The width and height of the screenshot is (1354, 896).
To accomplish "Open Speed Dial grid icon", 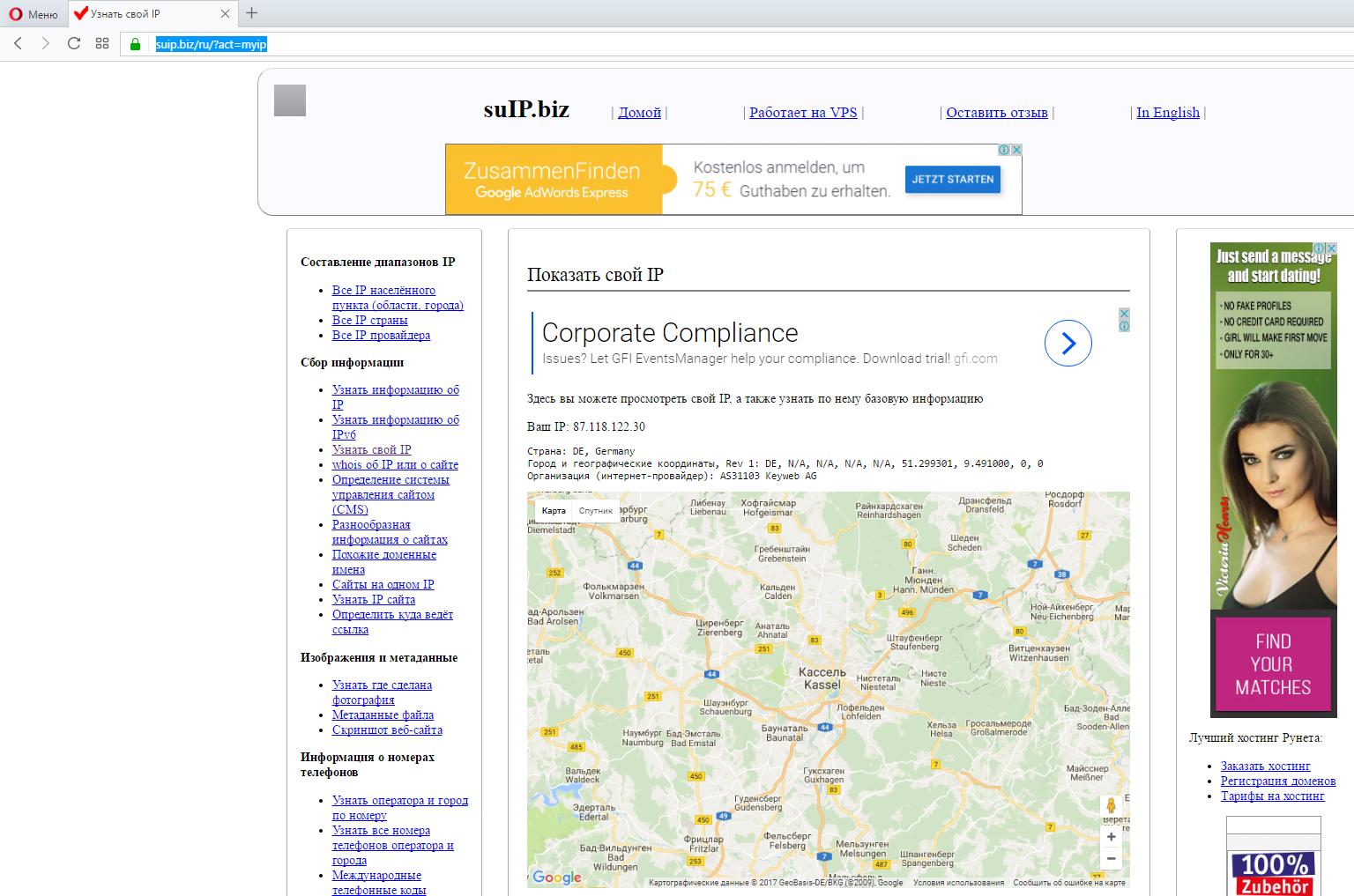I will [x=102, y=43].
